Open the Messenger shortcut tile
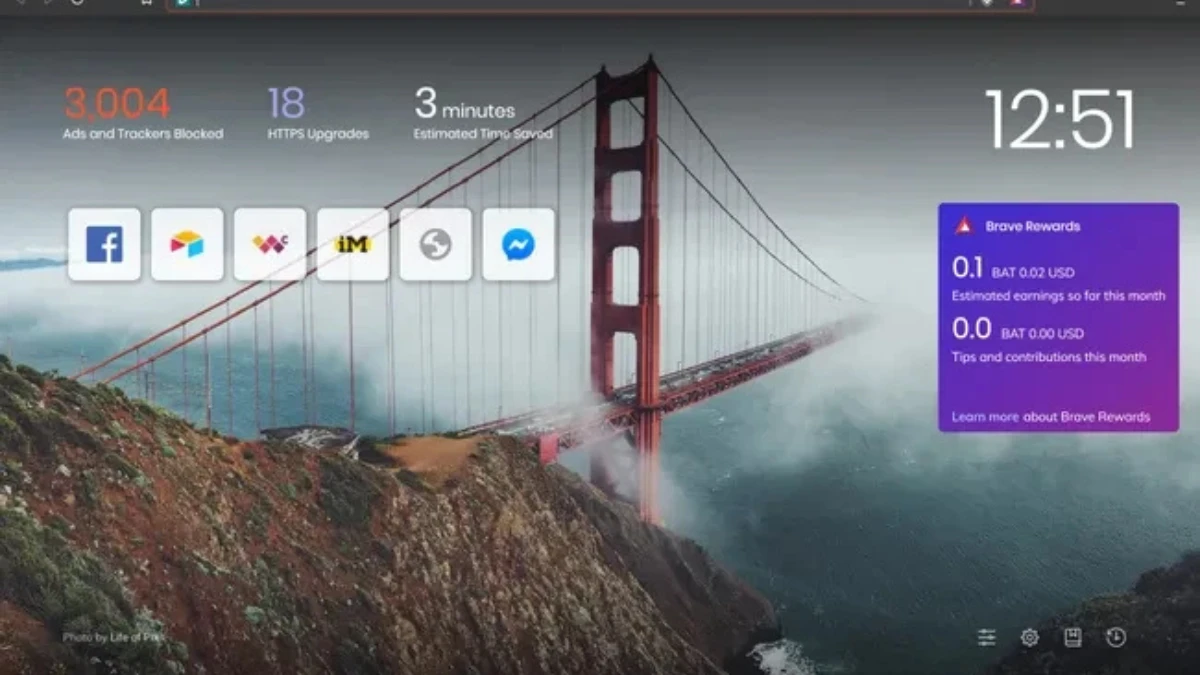This screenshot has width=1200, height=675. tap(519, 244)
